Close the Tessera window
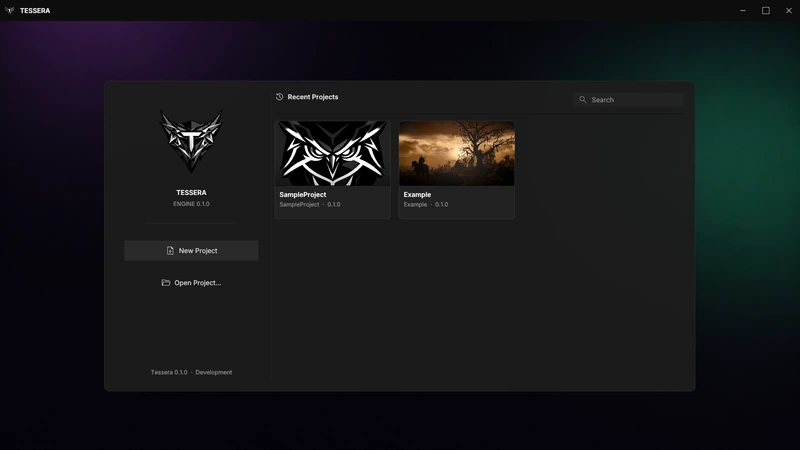Image resolution: width=800 pixels, height=450 pixels. coord(789,10)
